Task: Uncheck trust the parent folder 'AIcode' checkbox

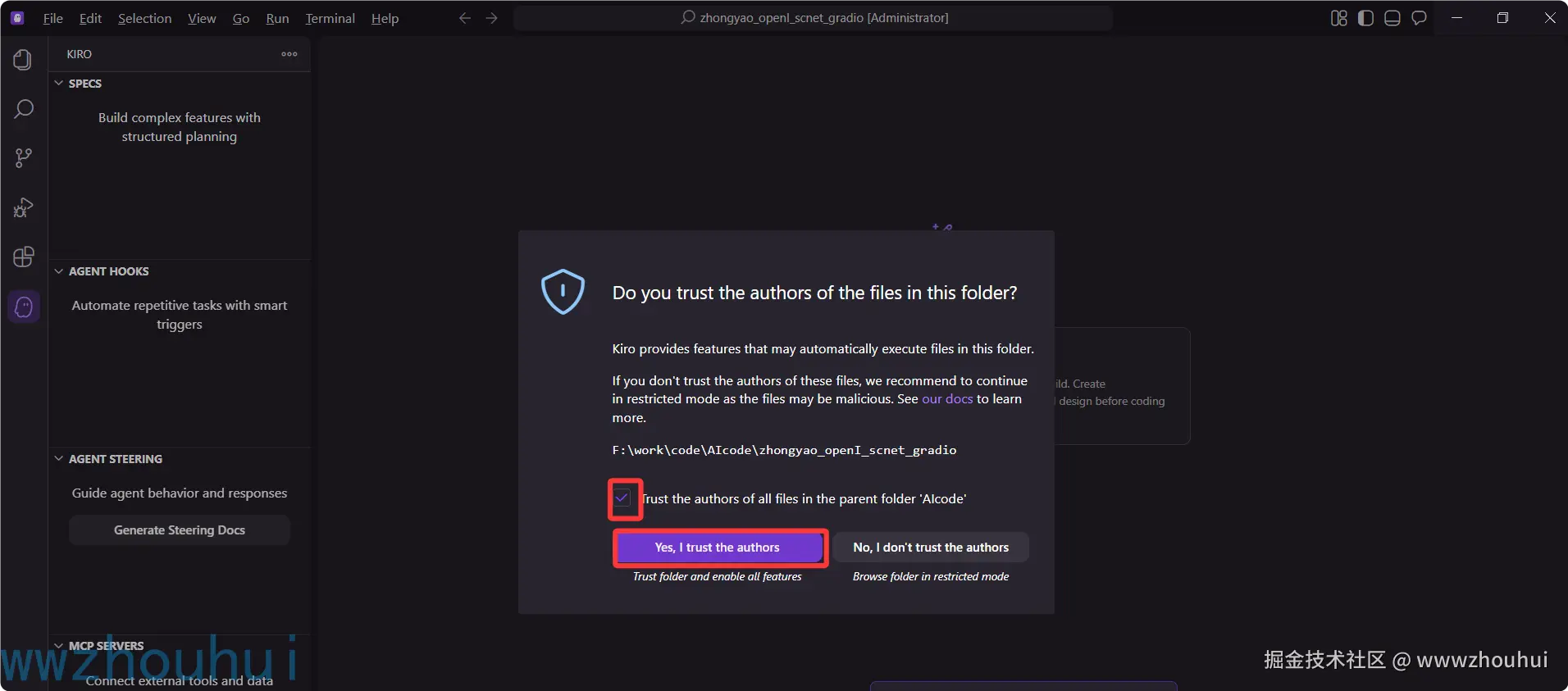Action: [x=622, y=498]
